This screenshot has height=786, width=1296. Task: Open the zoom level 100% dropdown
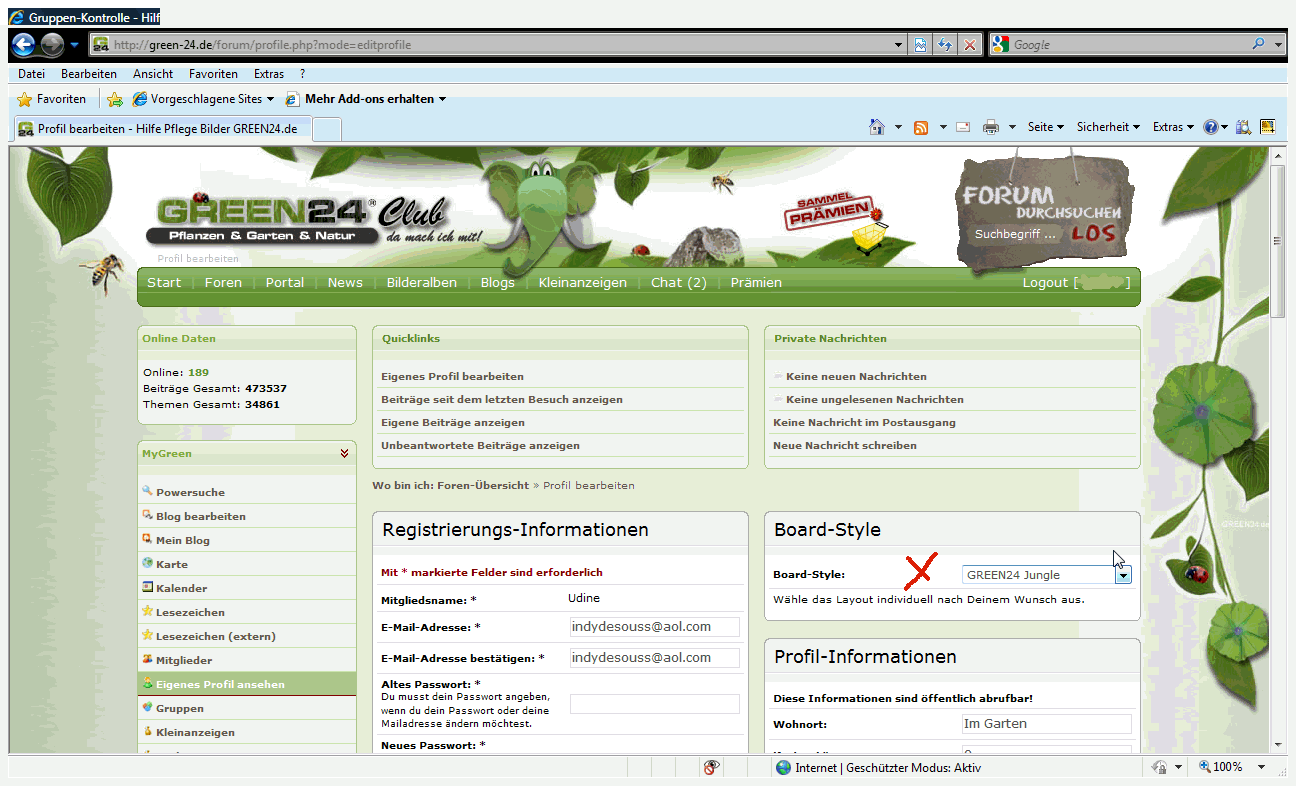[x=1261, y=767]
